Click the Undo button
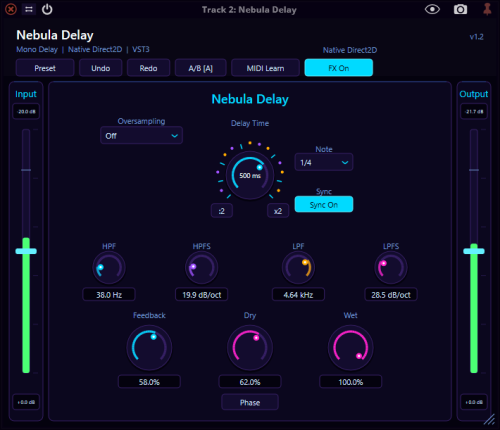Image resolution: width=500 pixels, height=430 pixels. (x=101, y=68)
